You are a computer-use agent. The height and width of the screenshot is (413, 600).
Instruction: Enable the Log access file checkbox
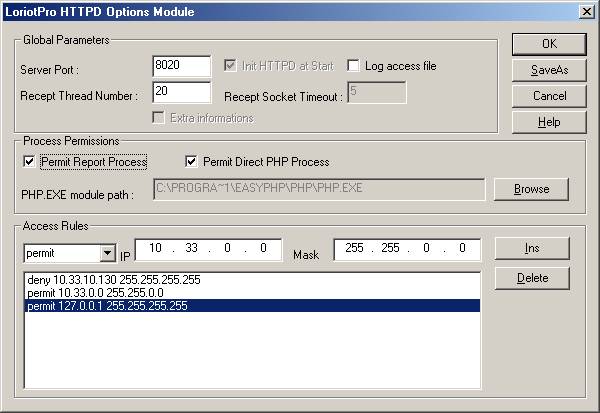[354, 66]
